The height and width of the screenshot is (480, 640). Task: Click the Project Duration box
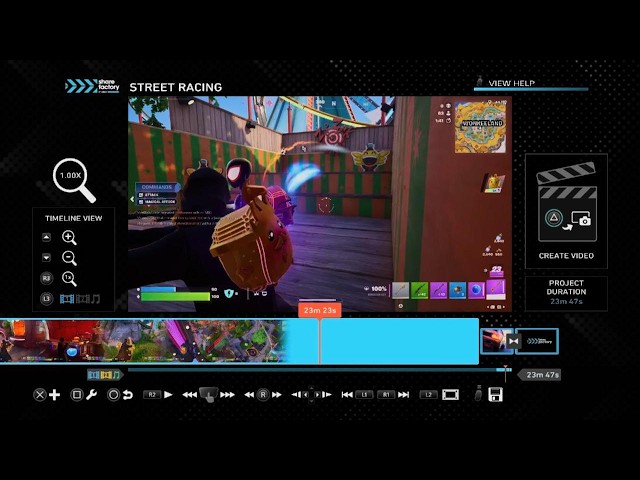[x=566, y=293]
